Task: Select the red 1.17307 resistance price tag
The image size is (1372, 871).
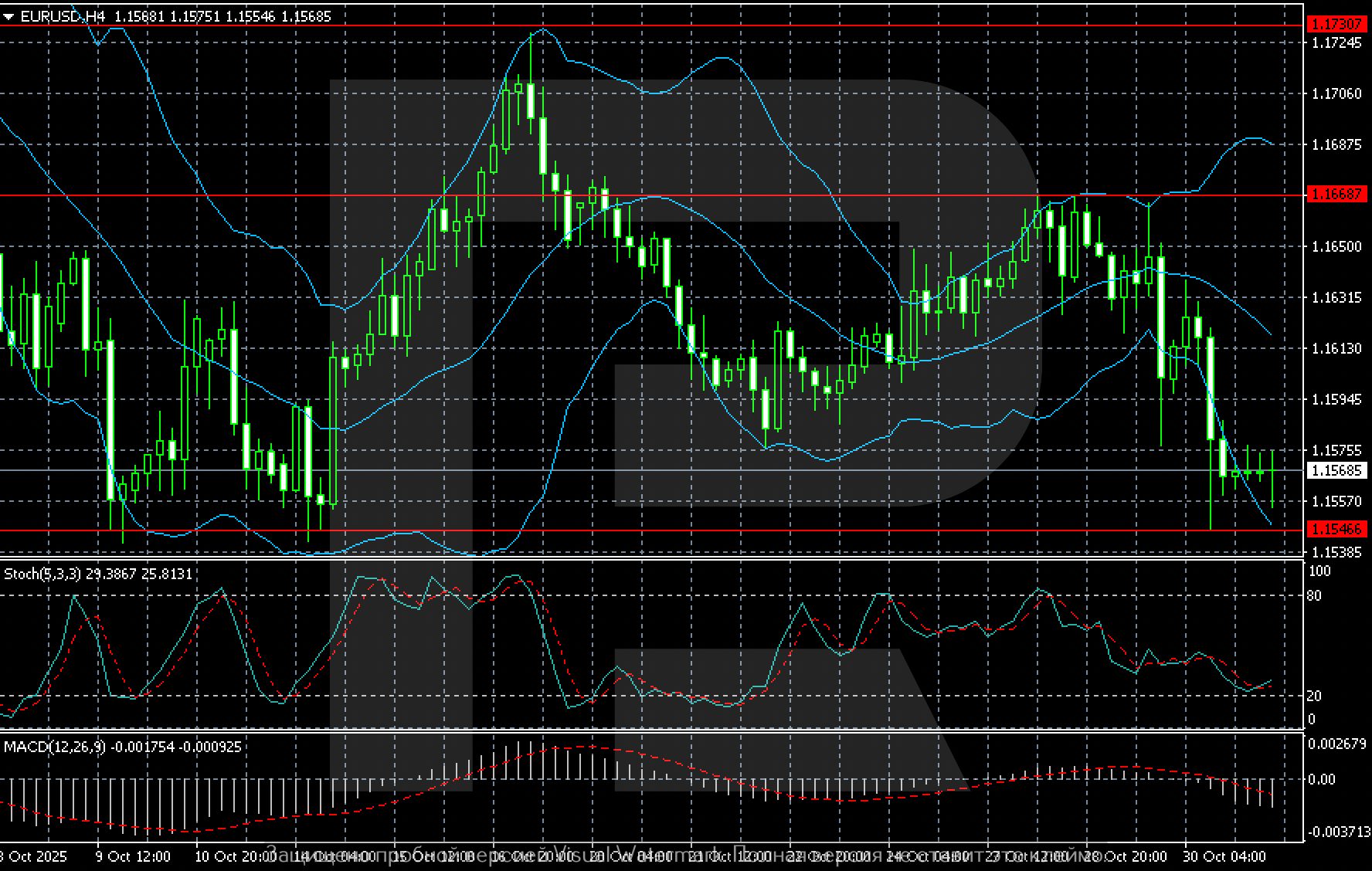Action: tap(1335, 25)
